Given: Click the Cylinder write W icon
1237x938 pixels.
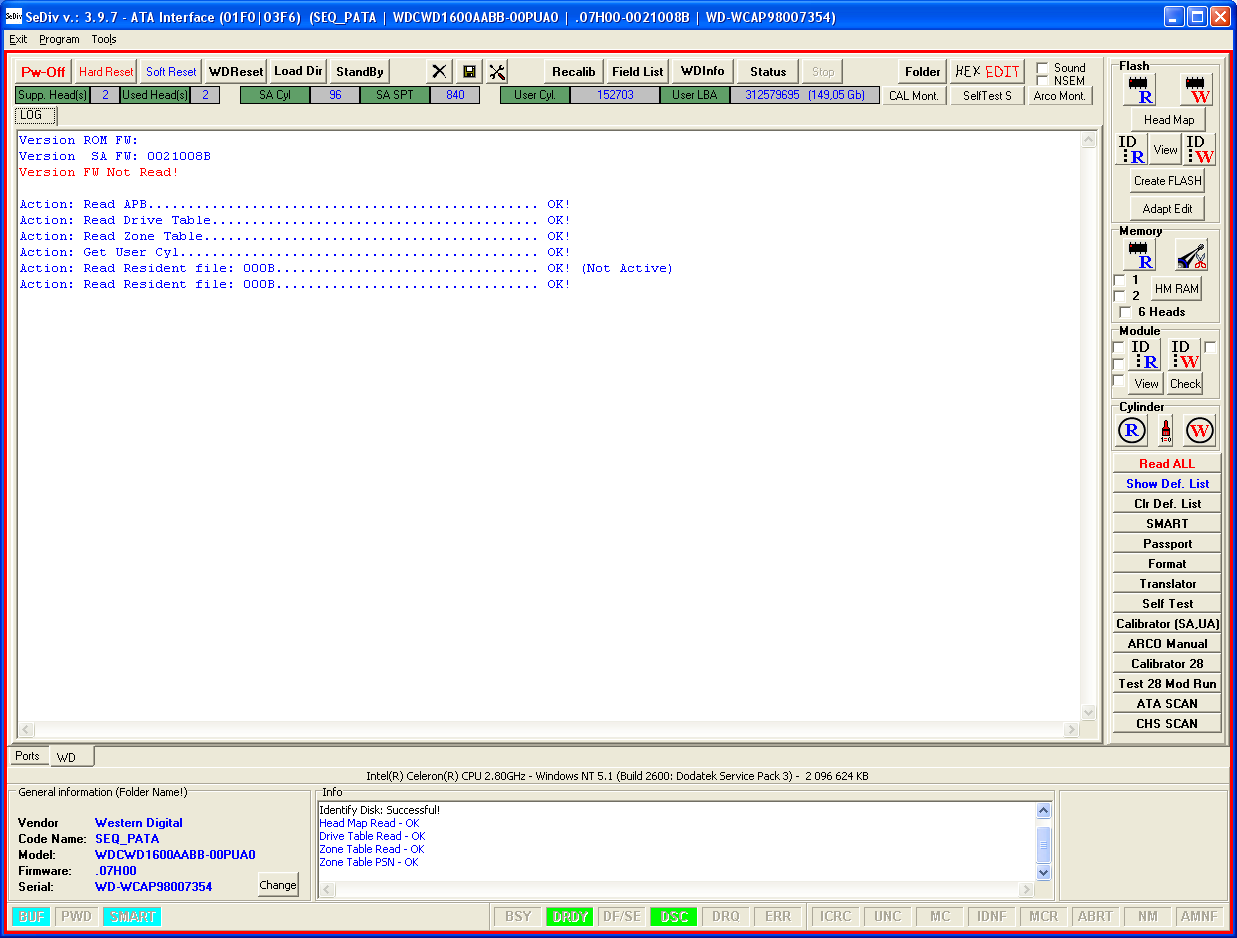Looking at the screenshot, I should [x=1199, y=431].
